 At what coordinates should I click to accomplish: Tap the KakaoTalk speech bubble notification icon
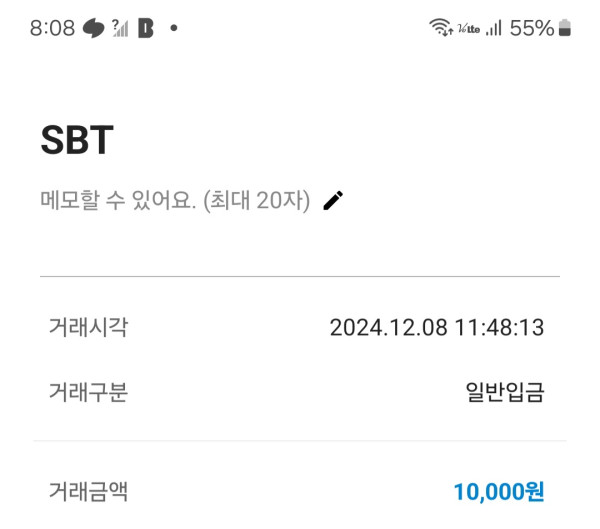click(x=94, y=28)
